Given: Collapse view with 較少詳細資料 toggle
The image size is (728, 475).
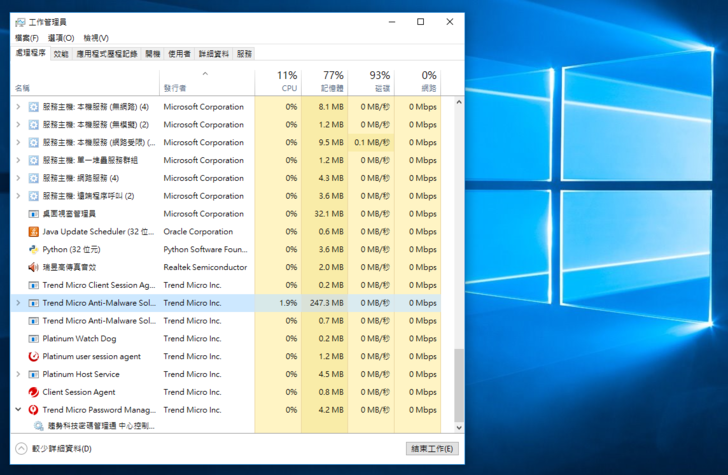Looking at the screenshot, I should point(55,449).
